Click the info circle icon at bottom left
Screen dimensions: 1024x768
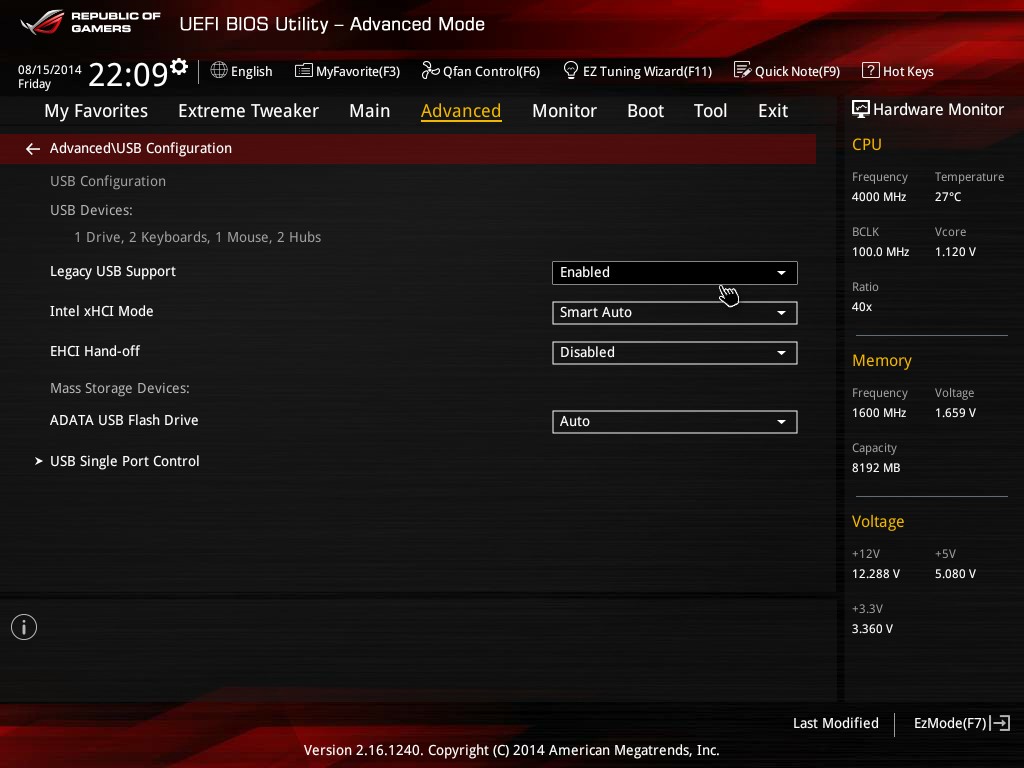point(24,627)
